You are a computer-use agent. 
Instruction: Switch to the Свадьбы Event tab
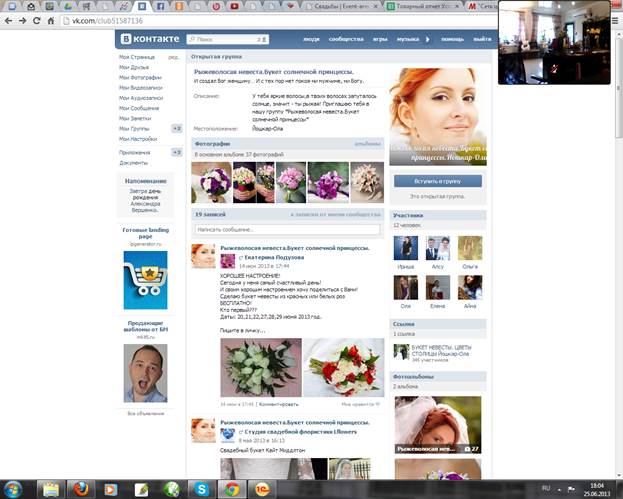(344, 6)
